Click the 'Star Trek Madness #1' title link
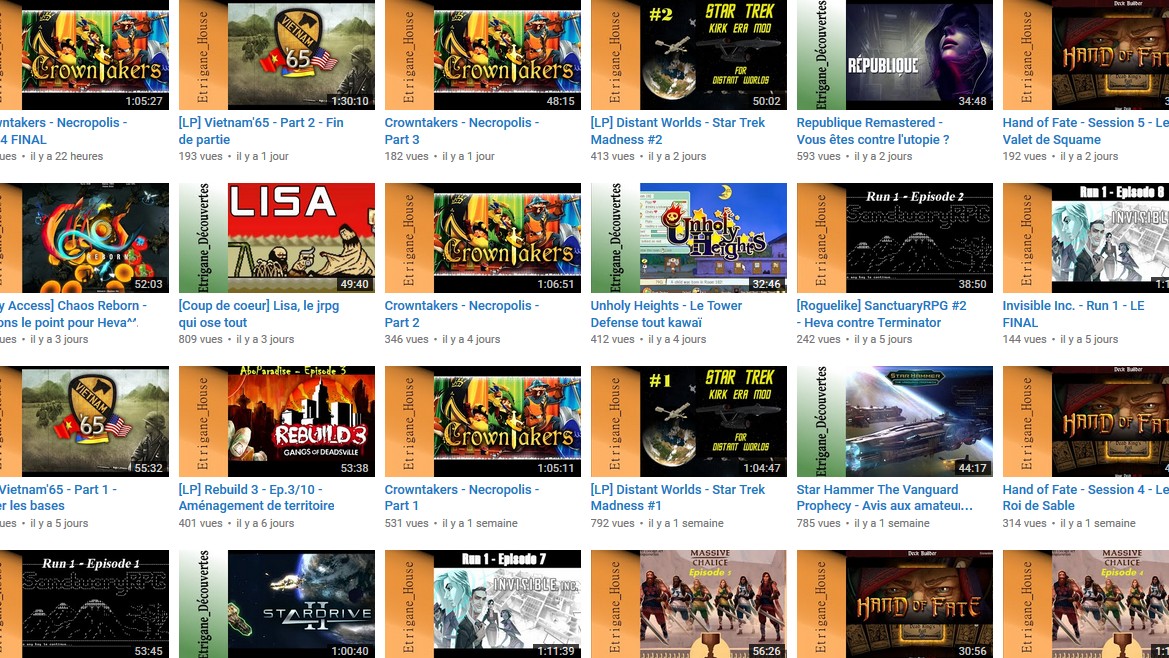The width and height of the screenshot is (1169, 658). 678,497
